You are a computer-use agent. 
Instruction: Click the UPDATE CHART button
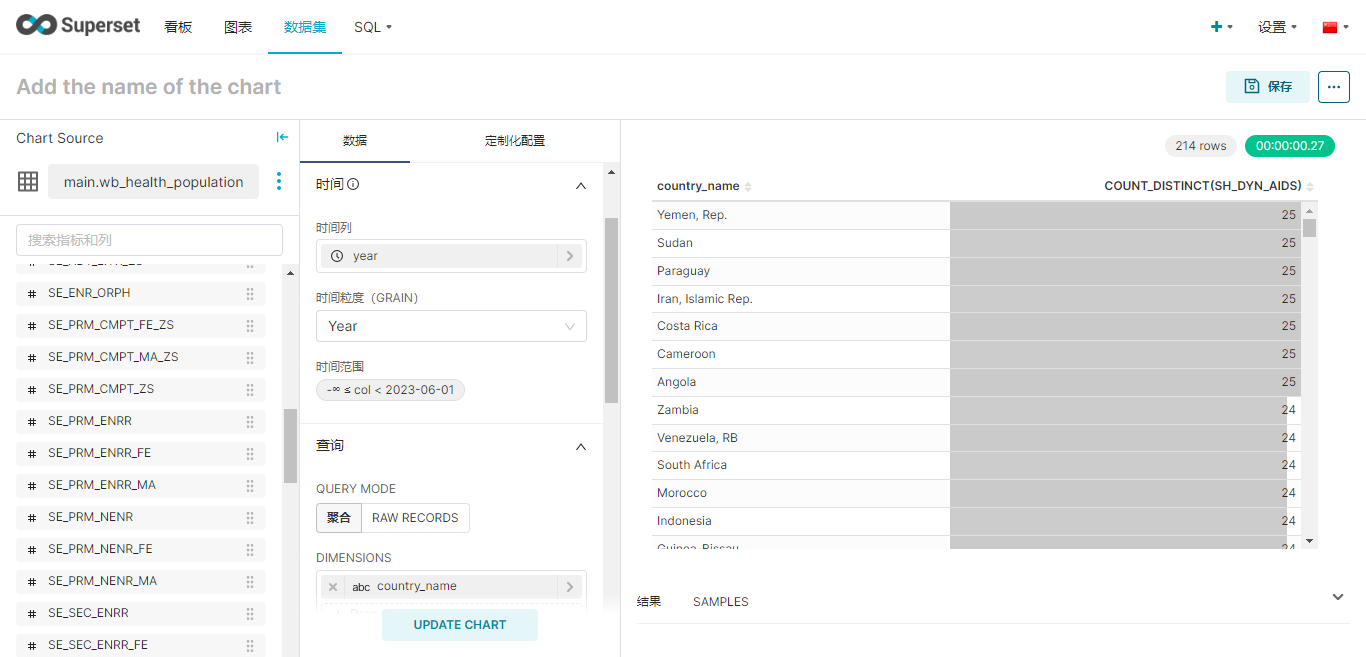click(460, 625)
